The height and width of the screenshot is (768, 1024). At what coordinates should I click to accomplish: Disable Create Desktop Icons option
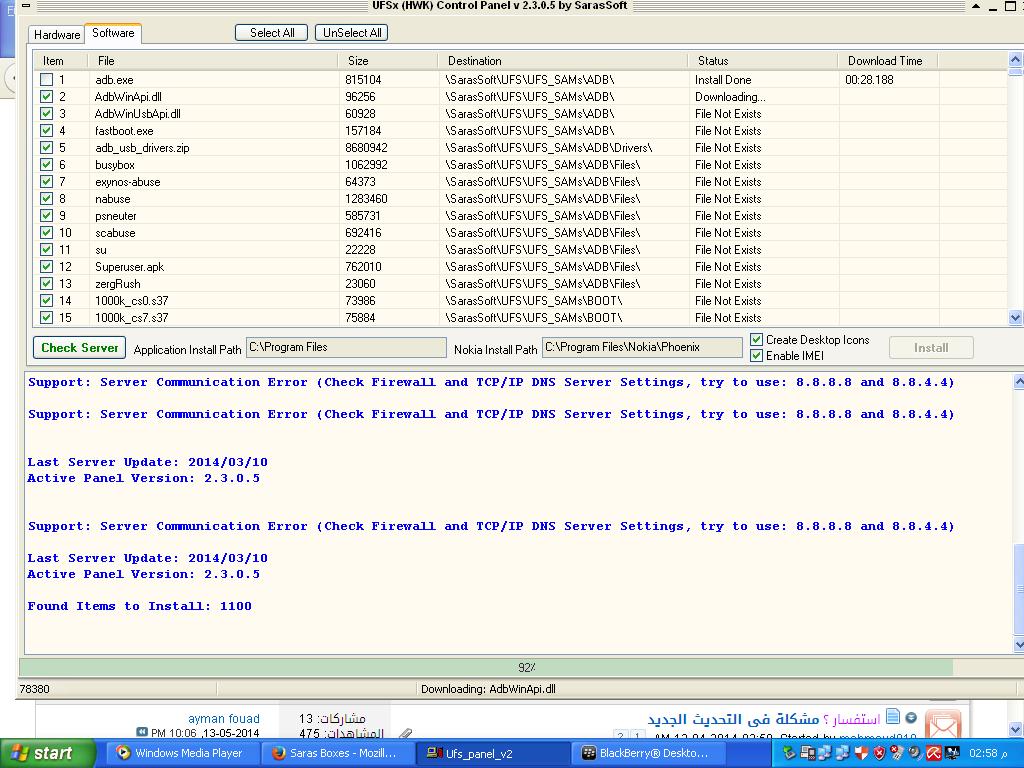tap(756, 340)
